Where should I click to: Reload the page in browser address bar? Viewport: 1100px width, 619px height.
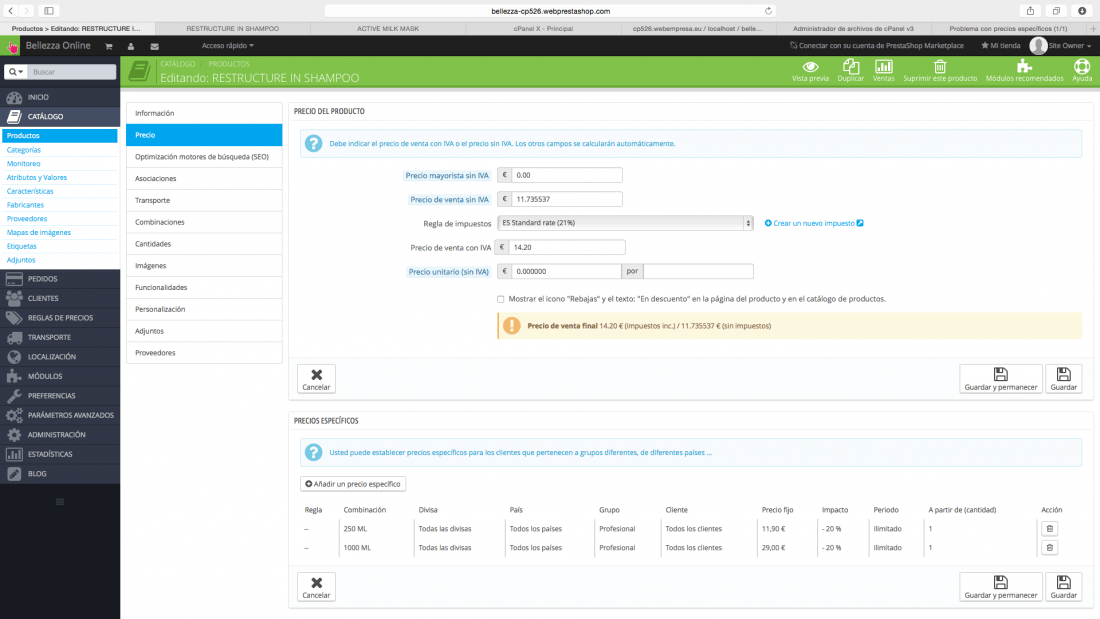tap(768, 11)
